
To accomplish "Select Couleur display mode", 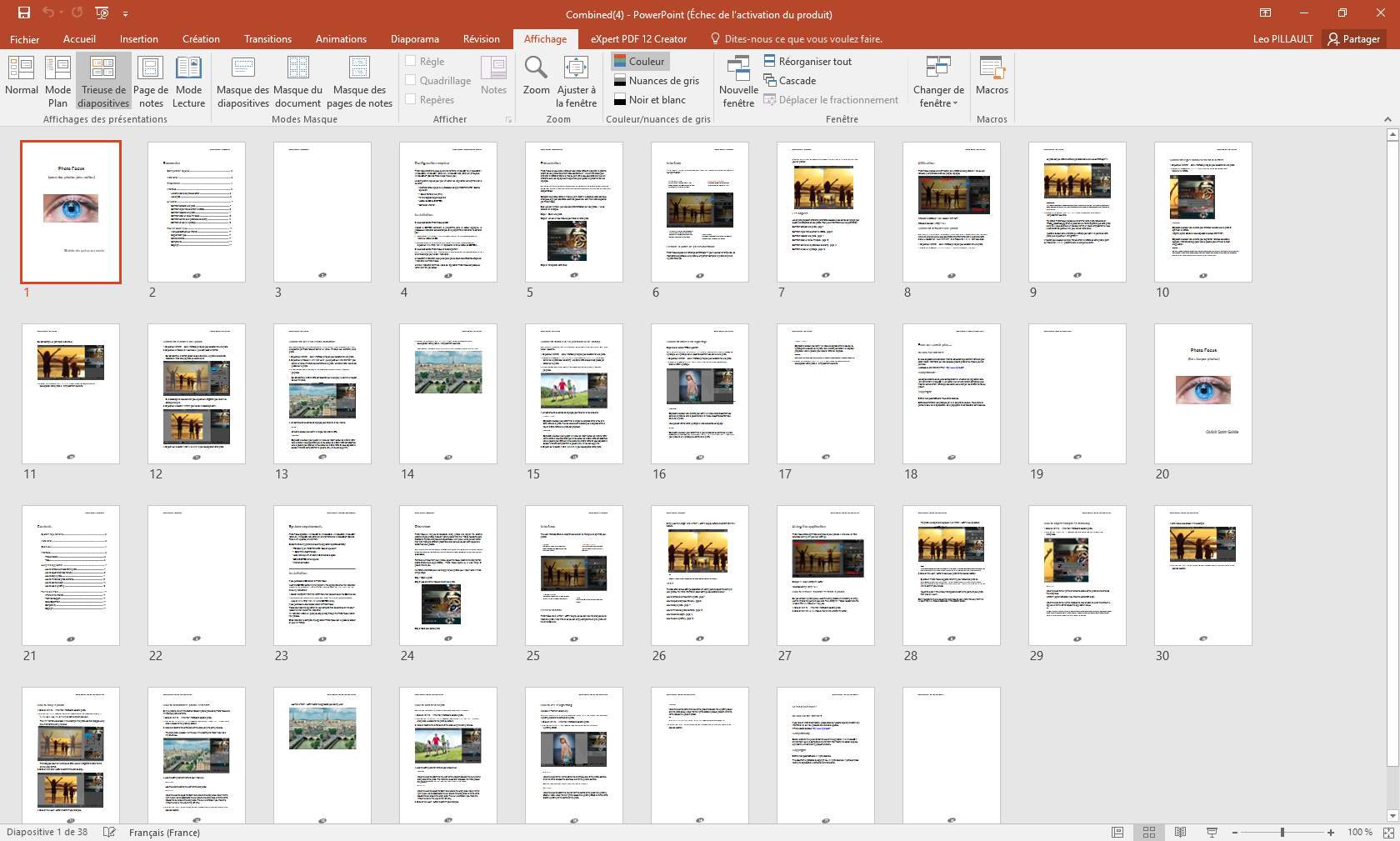I will point(640,61).
